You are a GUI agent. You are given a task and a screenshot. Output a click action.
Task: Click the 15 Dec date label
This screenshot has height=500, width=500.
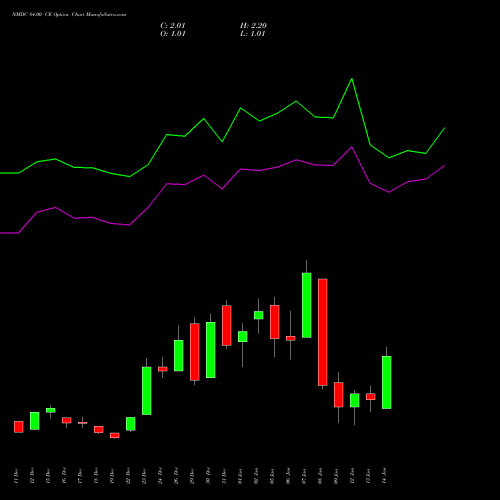click(48, 476)
